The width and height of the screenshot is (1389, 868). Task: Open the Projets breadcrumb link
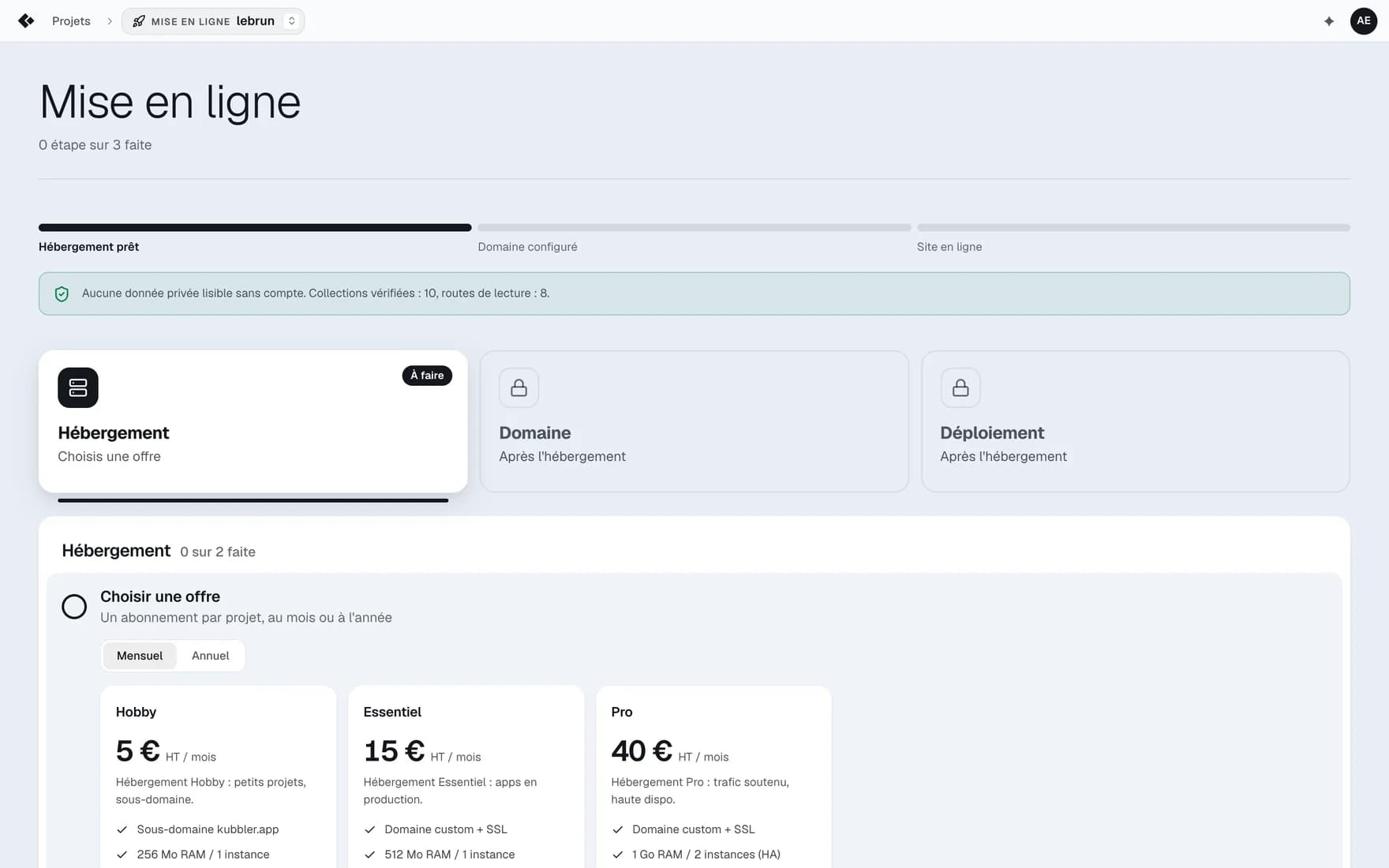coord(71,21)
